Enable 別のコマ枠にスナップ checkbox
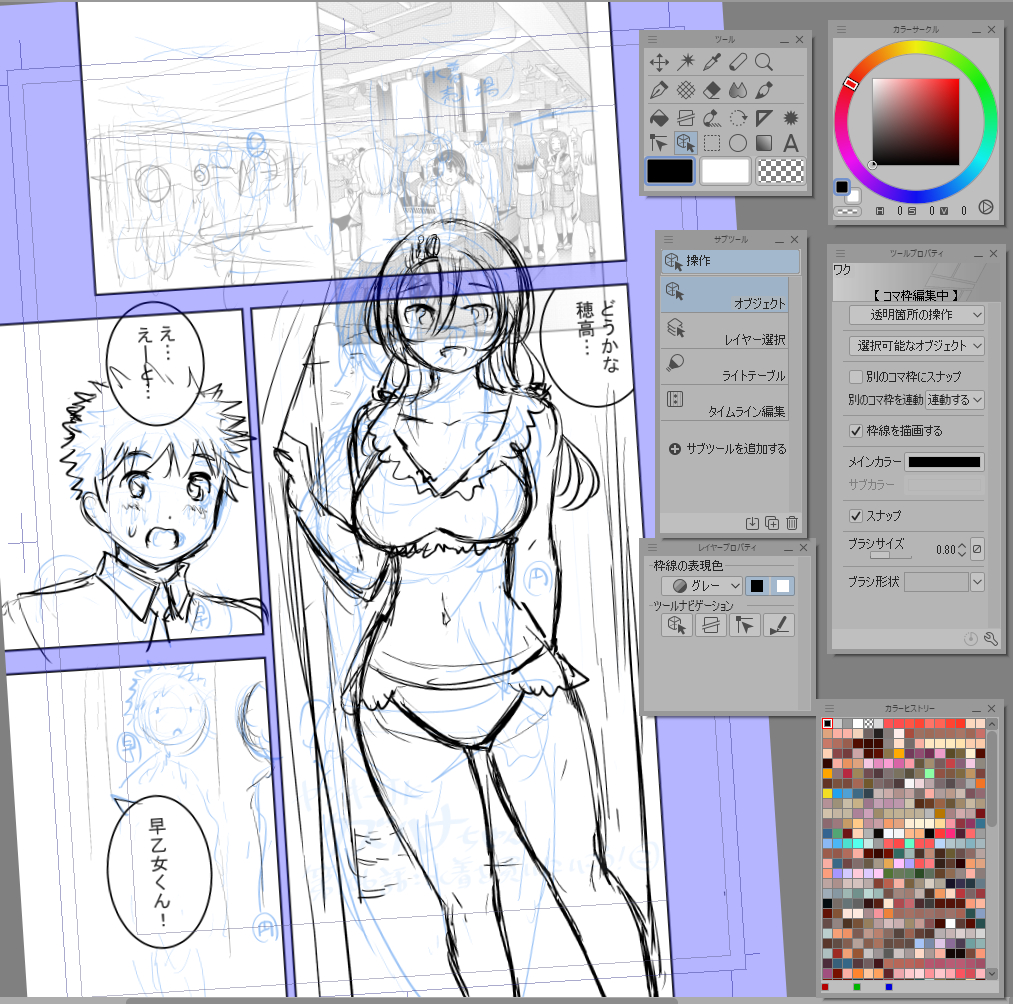1013x1004 pixels. pyautogui.click(x=855, y=377)
